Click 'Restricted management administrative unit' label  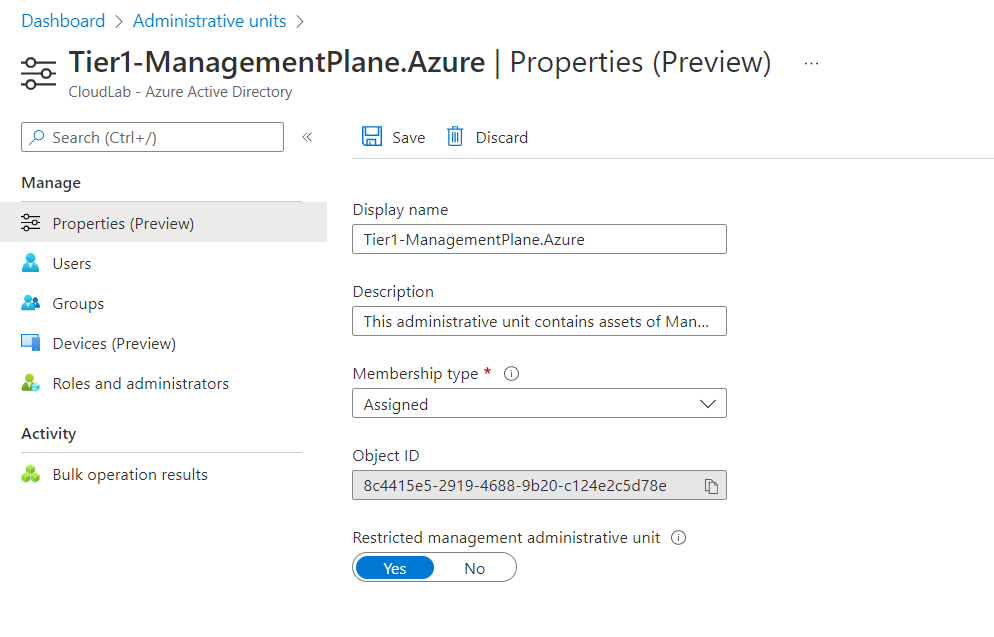[506, 538]
